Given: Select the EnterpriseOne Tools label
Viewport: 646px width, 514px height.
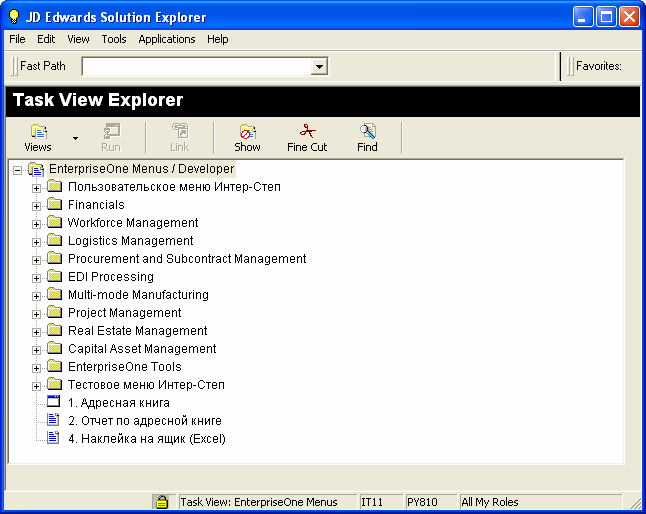Looking at the screenshot, I should (x=125, y=367).
